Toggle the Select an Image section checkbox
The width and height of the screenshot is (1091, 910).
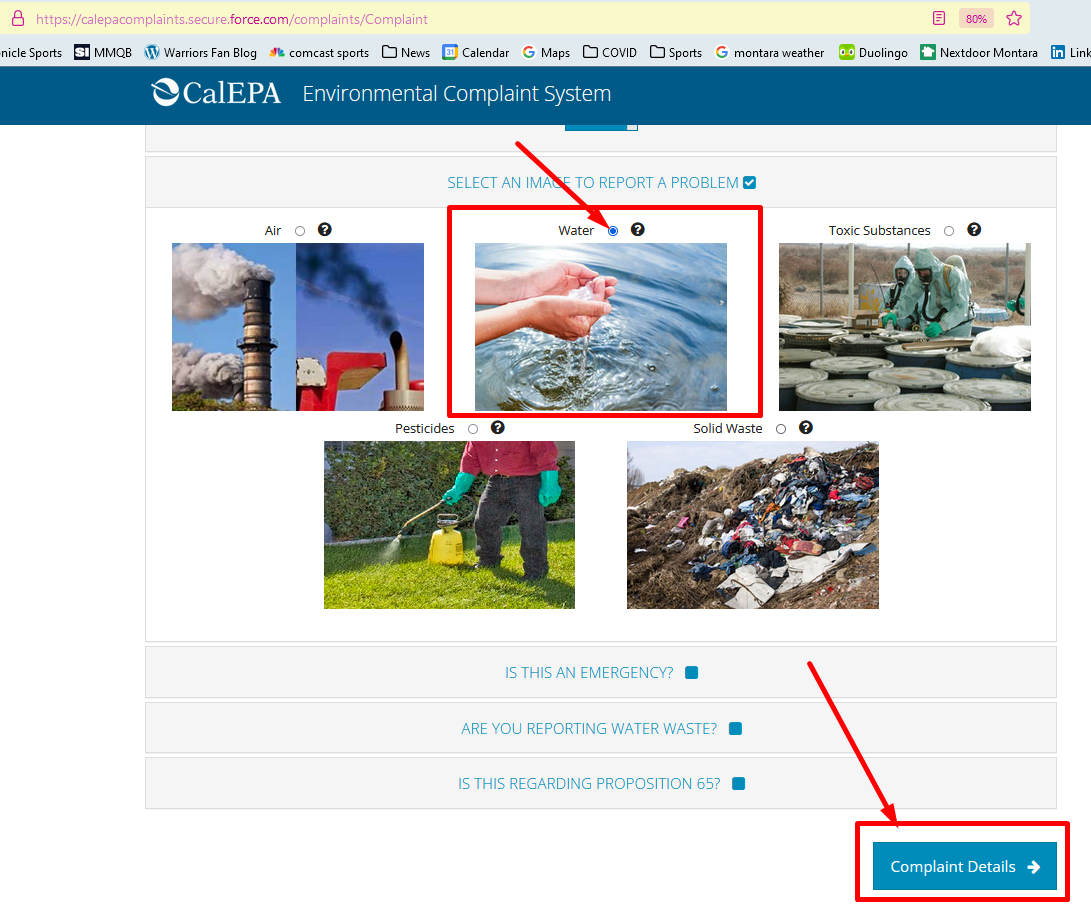pyautogui.click(x=749, y=182)
